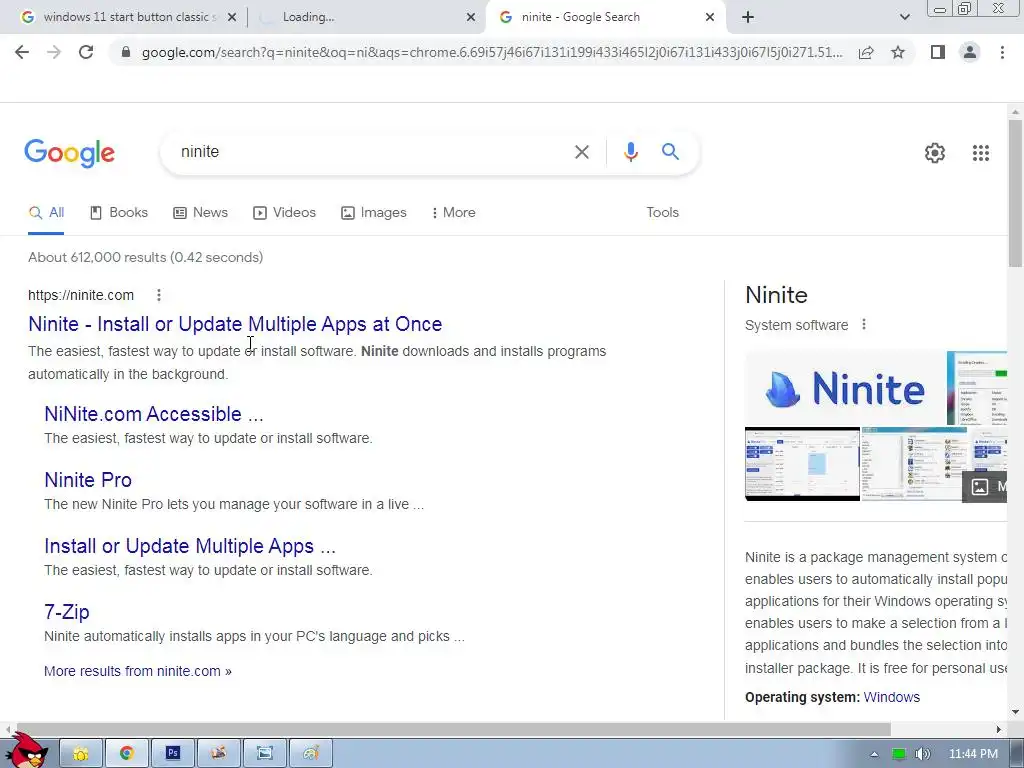
Task: Submit search with magnifying glass icon
Action: click(x=670, y=152)
